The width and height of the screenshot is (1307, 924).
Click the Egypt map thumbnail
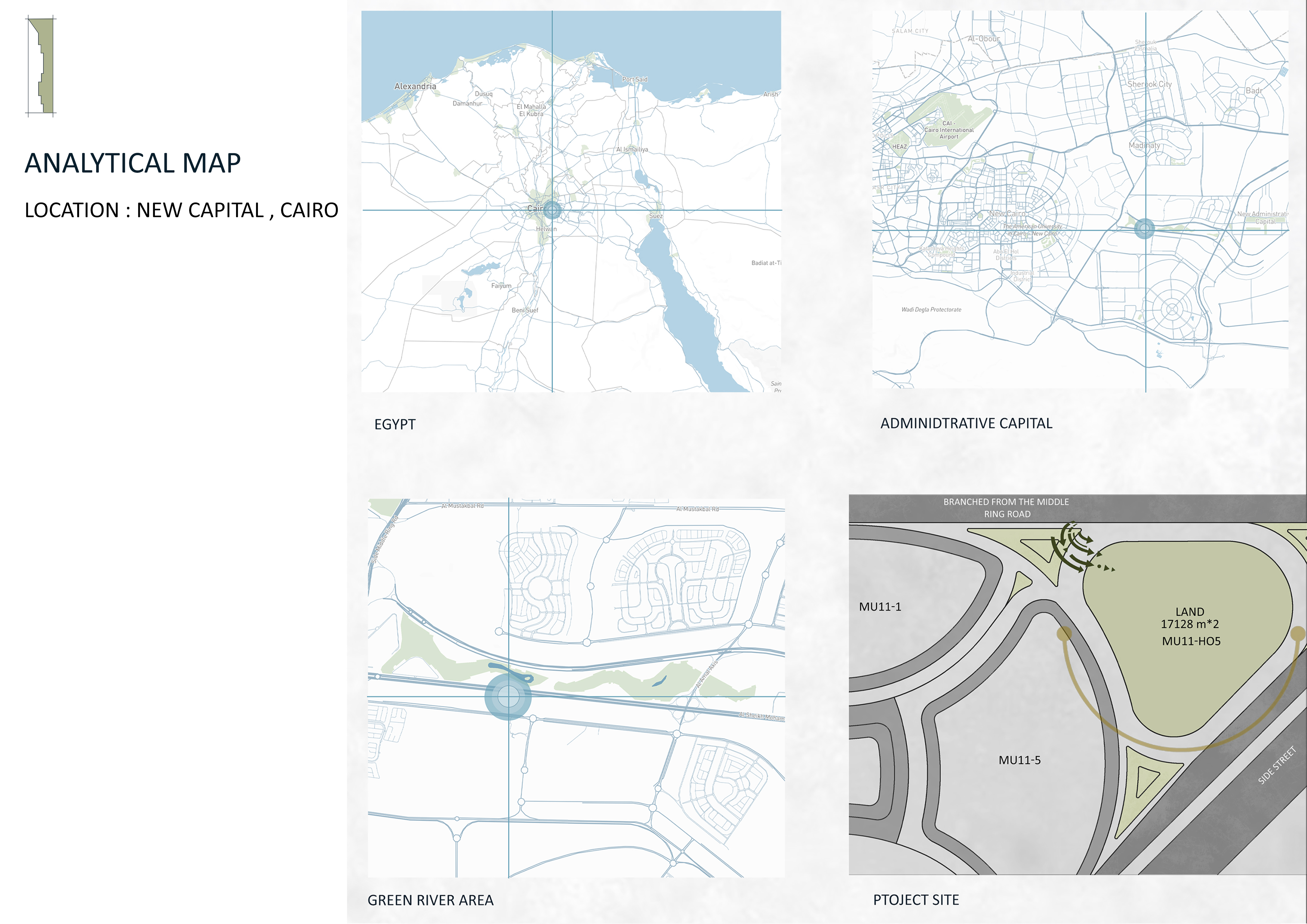tap(571, 201)
